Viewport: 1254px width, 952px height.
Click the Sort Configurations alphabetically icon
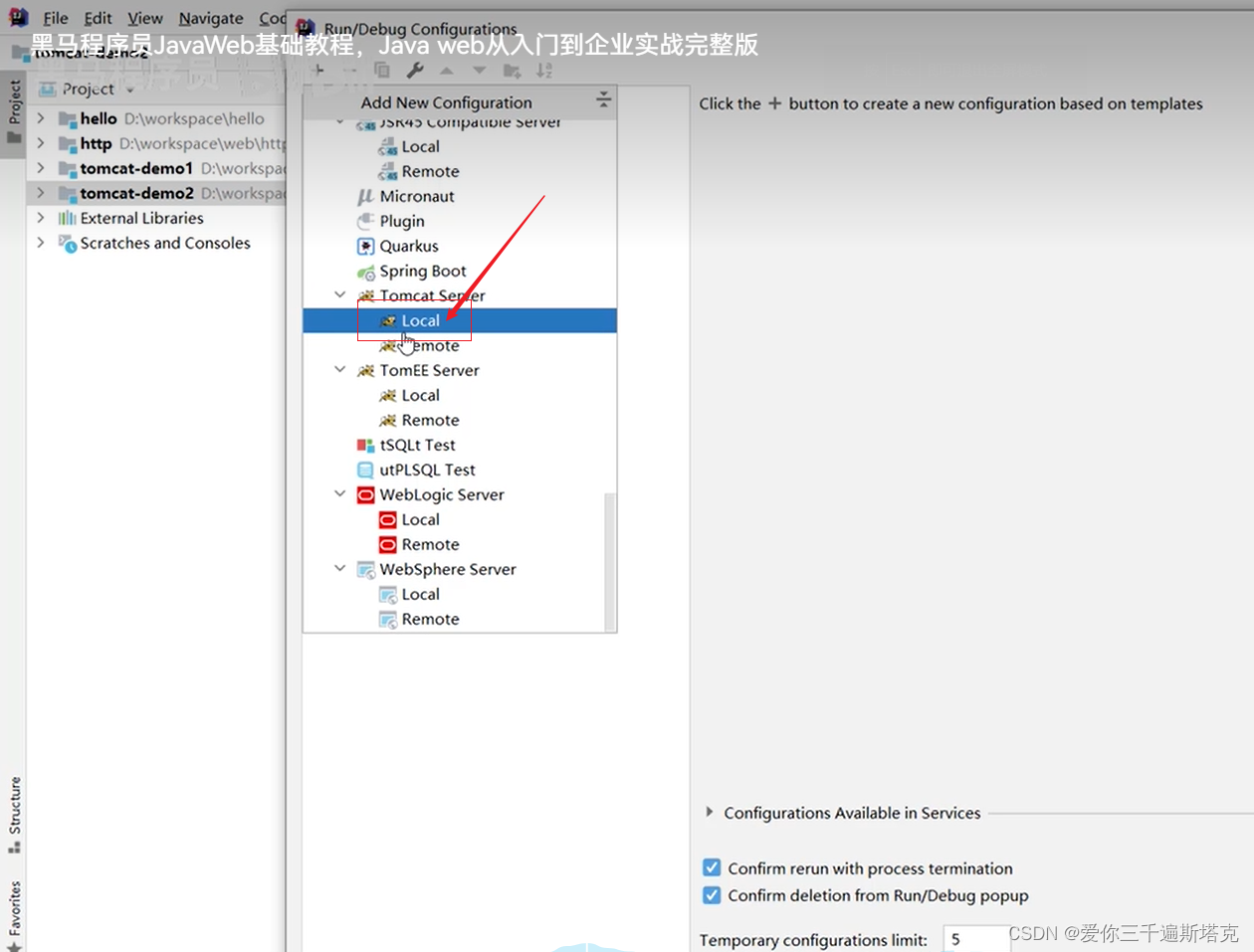(x=543, y=70)
